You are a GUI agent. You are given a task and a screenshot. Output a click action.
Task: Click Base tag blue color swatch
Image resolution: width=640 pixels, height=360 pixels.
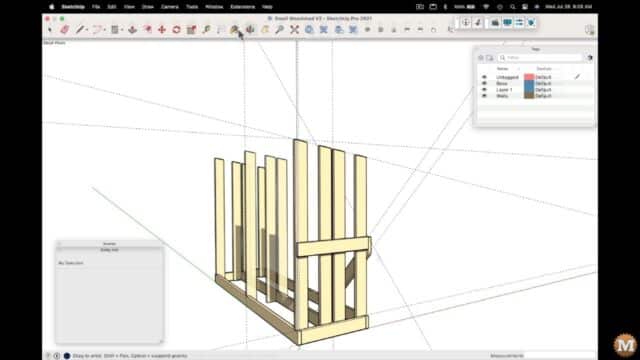(529, 83)
